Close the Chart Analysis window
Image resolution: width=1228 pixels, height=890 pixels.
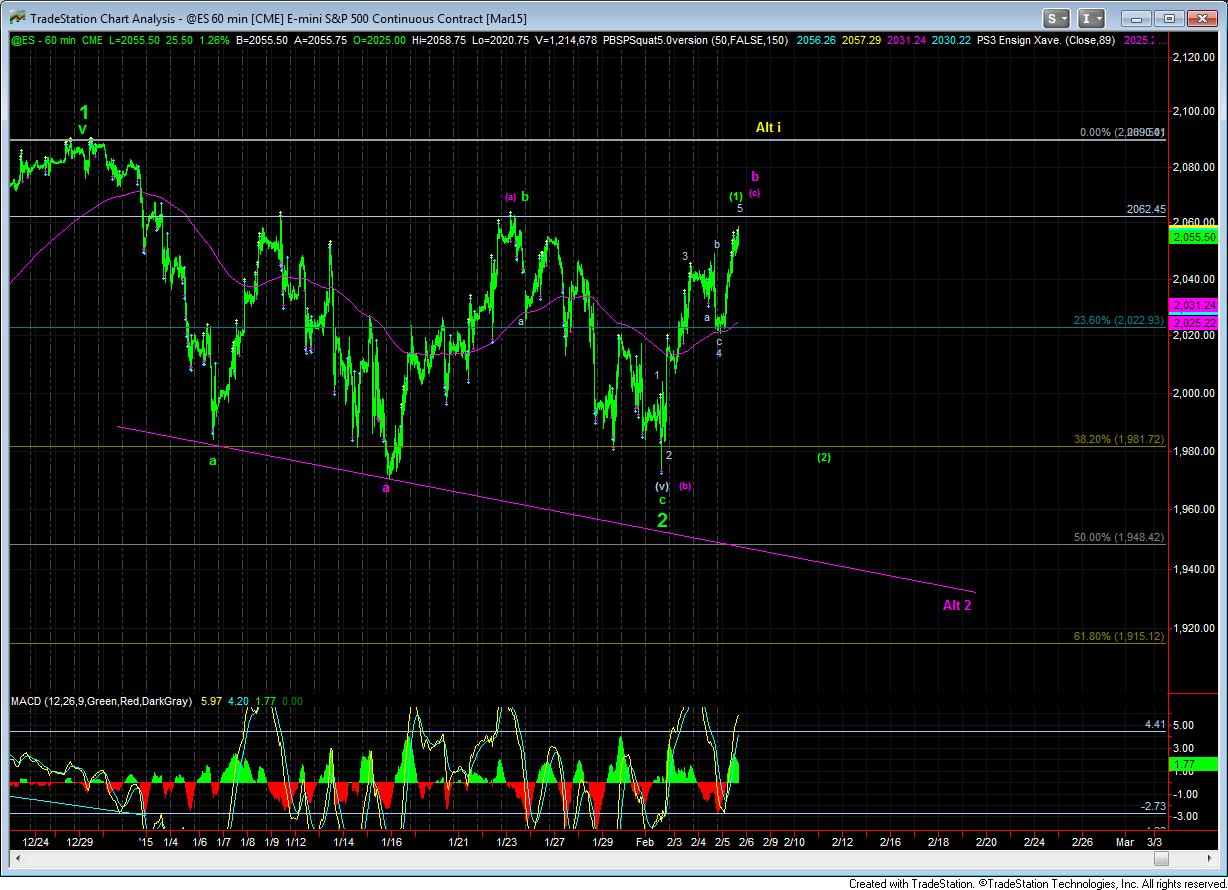1203,18
